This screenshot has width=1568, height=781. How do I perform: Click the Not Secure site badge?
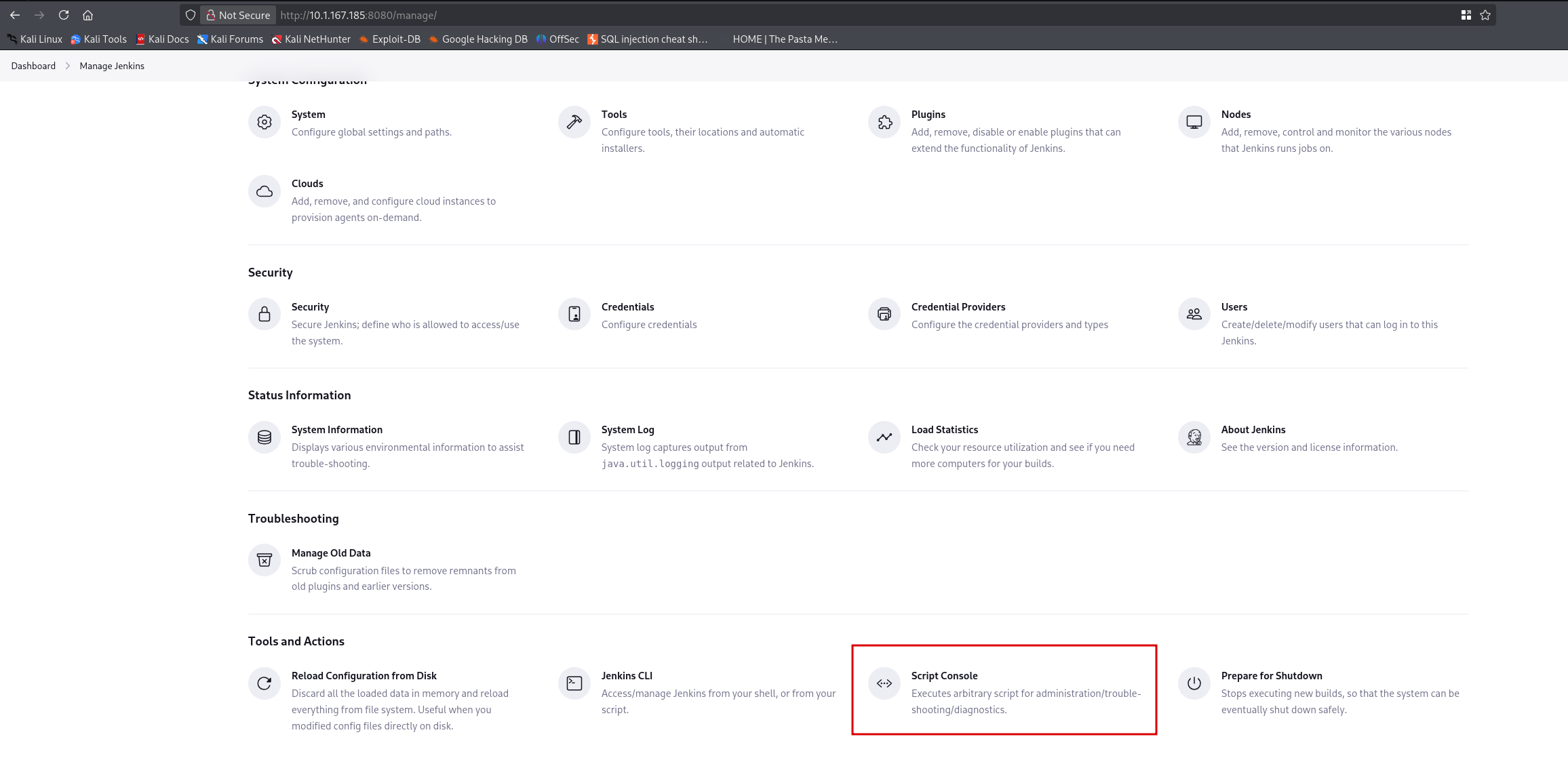click(238, 15)
